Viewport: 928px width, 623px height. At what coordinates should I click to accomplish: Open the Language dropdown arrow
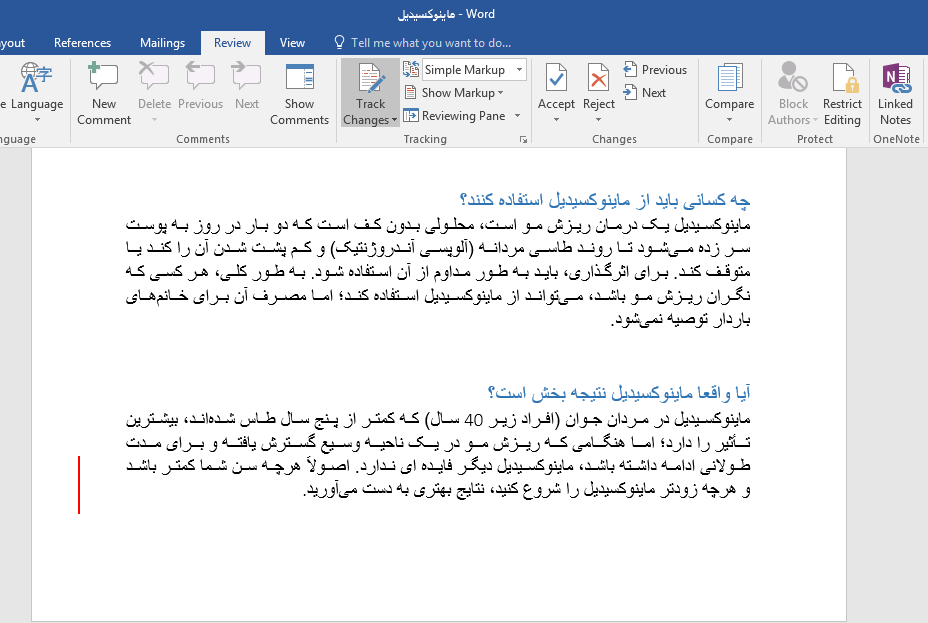pos(37,120)
